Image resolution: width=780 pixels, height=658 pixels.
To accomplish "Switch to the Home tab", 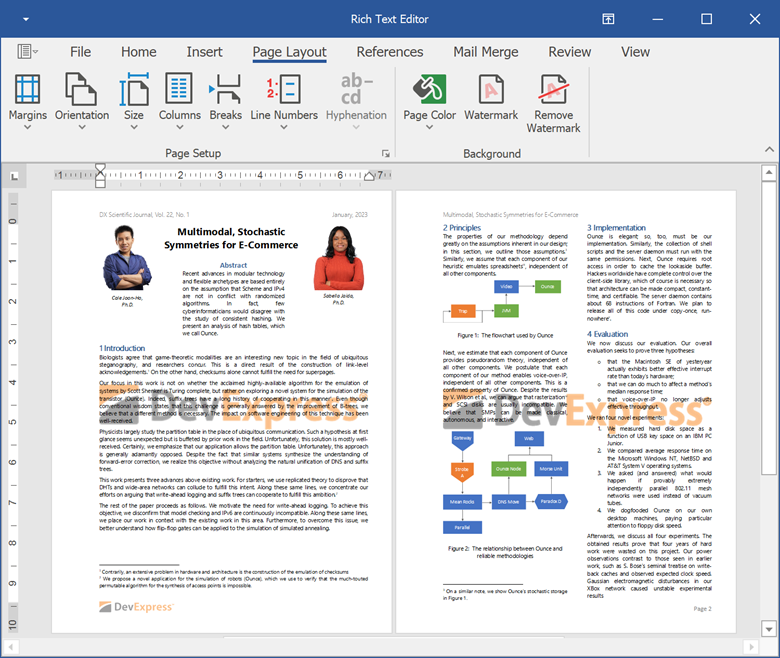I will 139,52.
